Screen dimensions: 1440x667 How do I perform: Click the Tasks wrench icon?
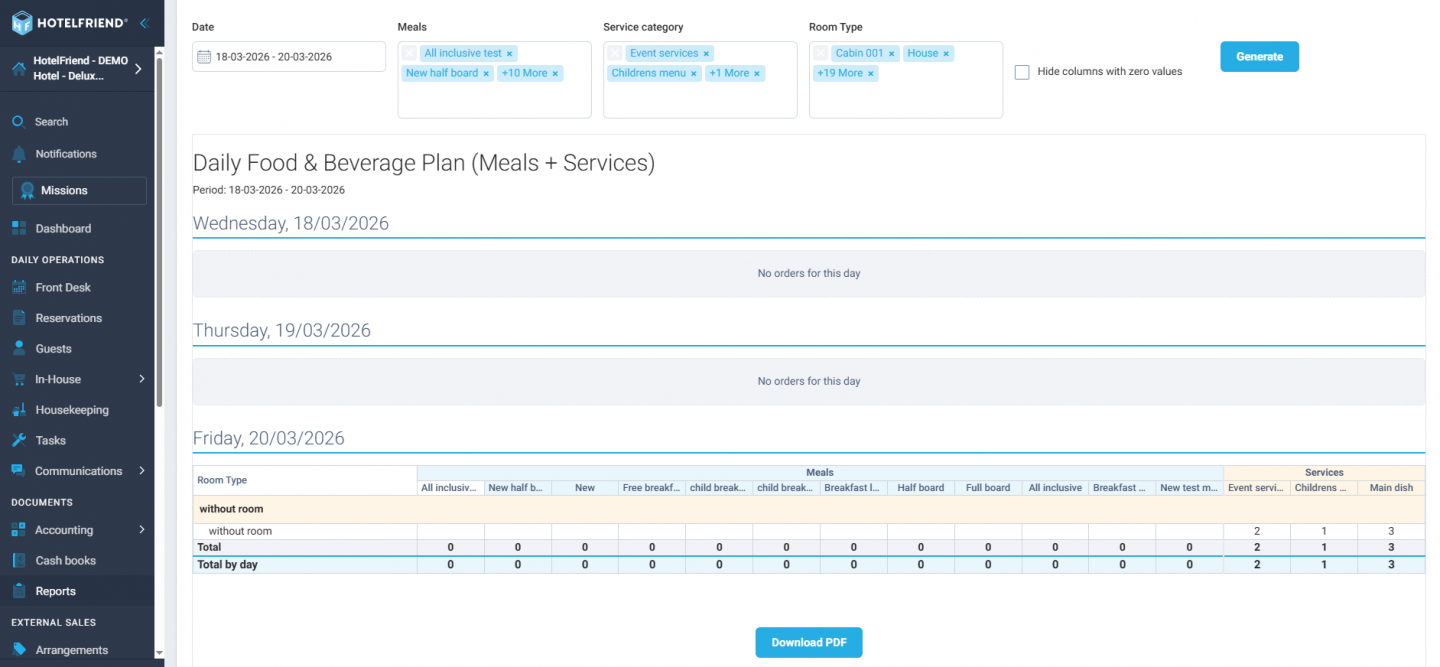click(20, 440)
